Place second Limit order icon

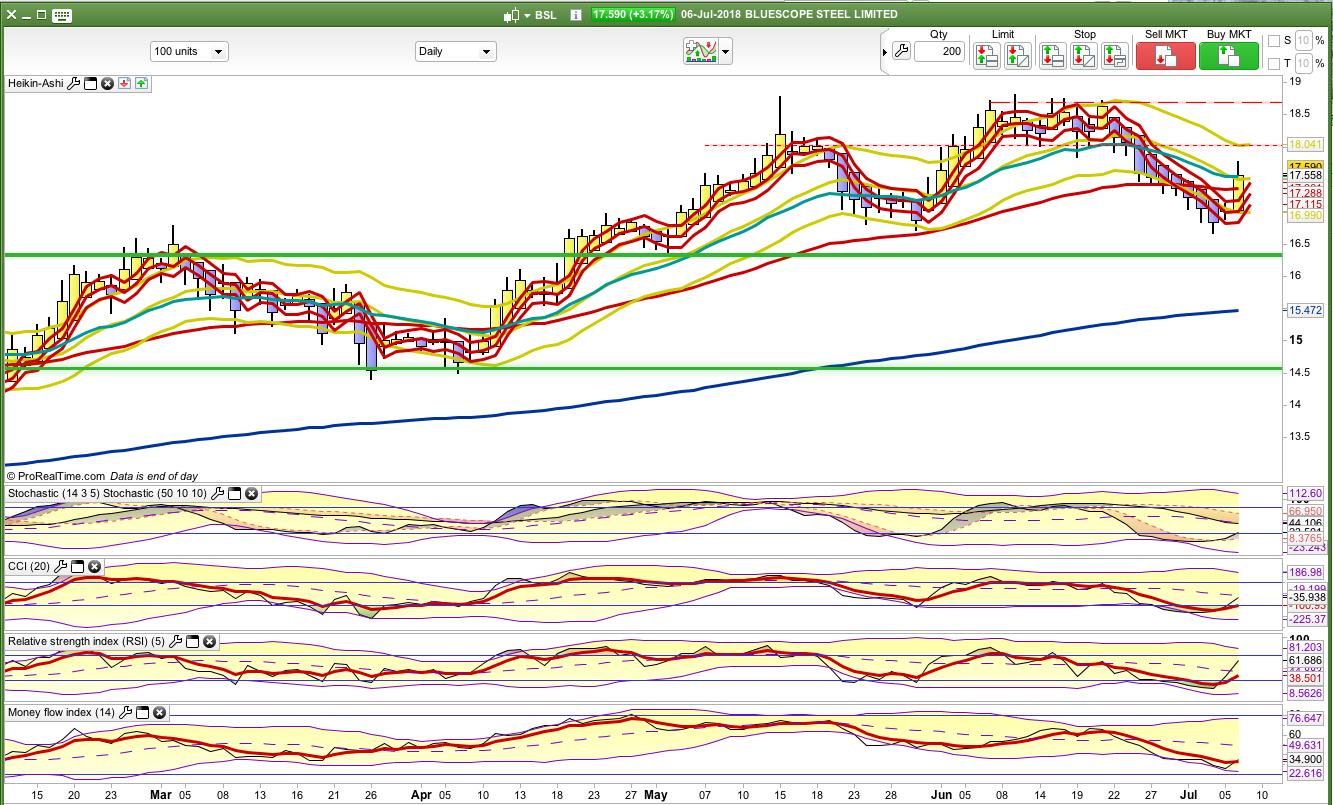(x=1018, y=56)
